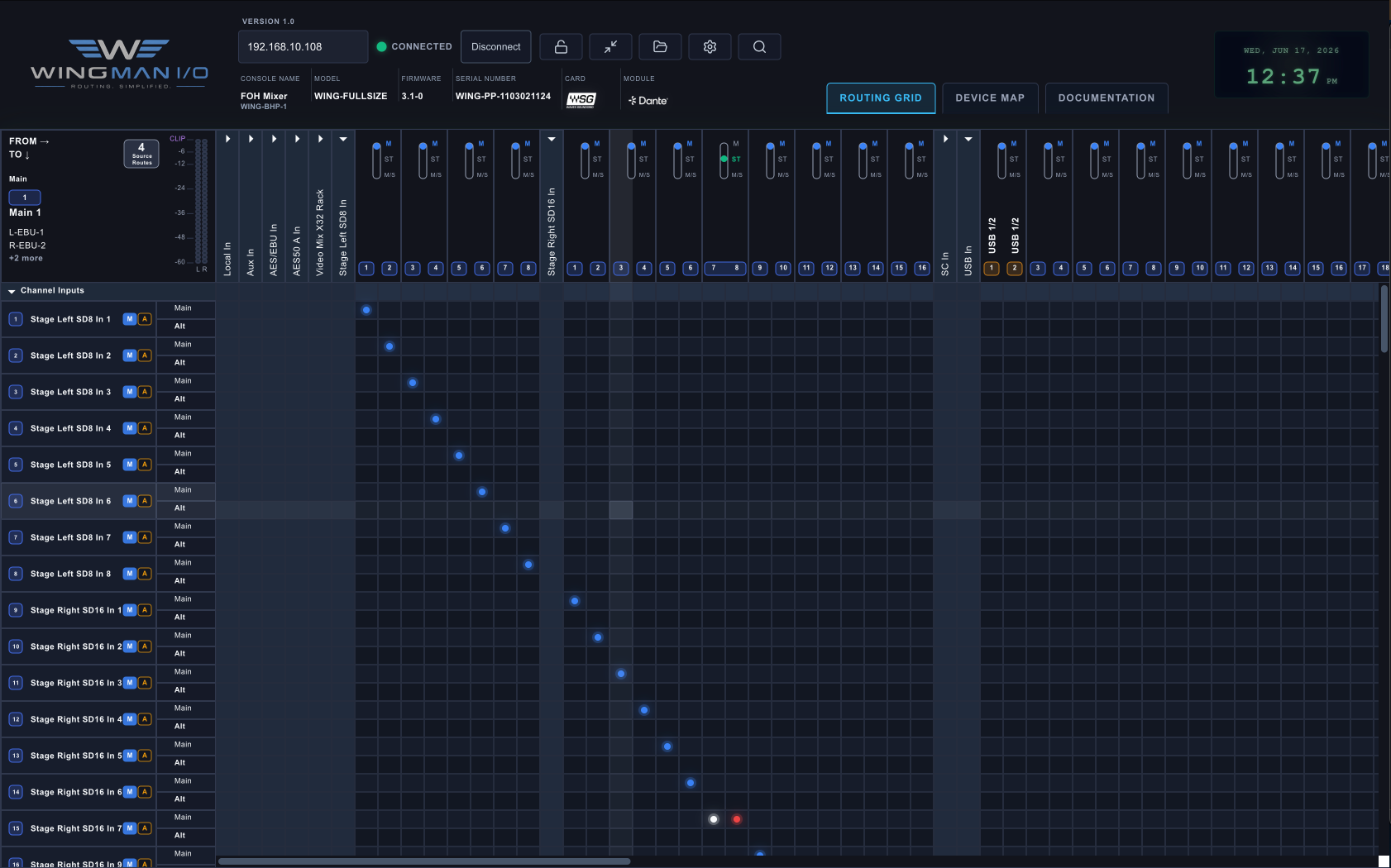Expand the Aux In source group
Screen dimensions: 1391x868
[251, 139]
